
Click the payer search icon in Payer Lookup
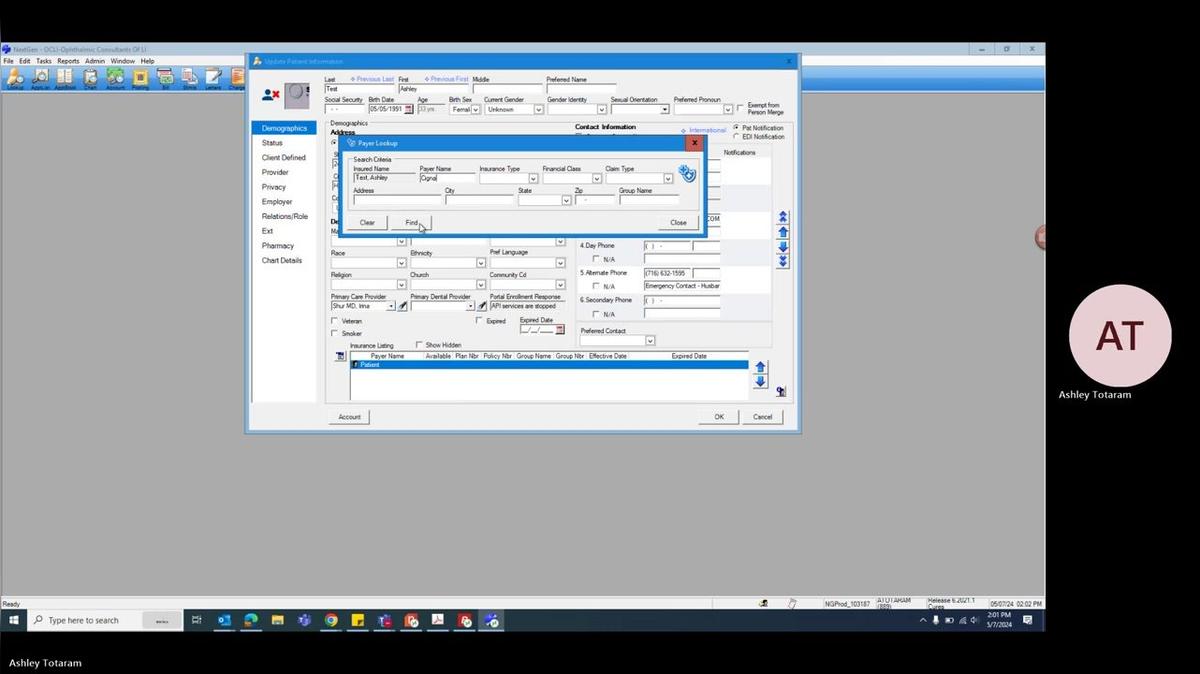click(687, 175)
